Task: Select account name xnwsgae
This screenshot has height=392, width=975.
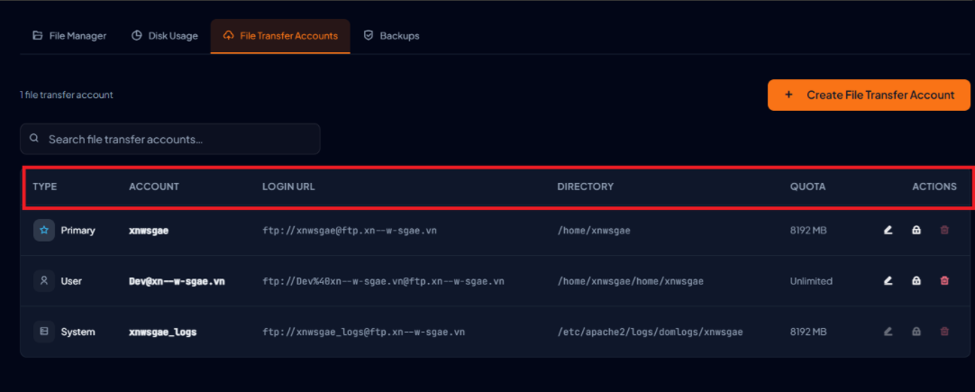Action: pyautogui.click(x=149, y=230)
